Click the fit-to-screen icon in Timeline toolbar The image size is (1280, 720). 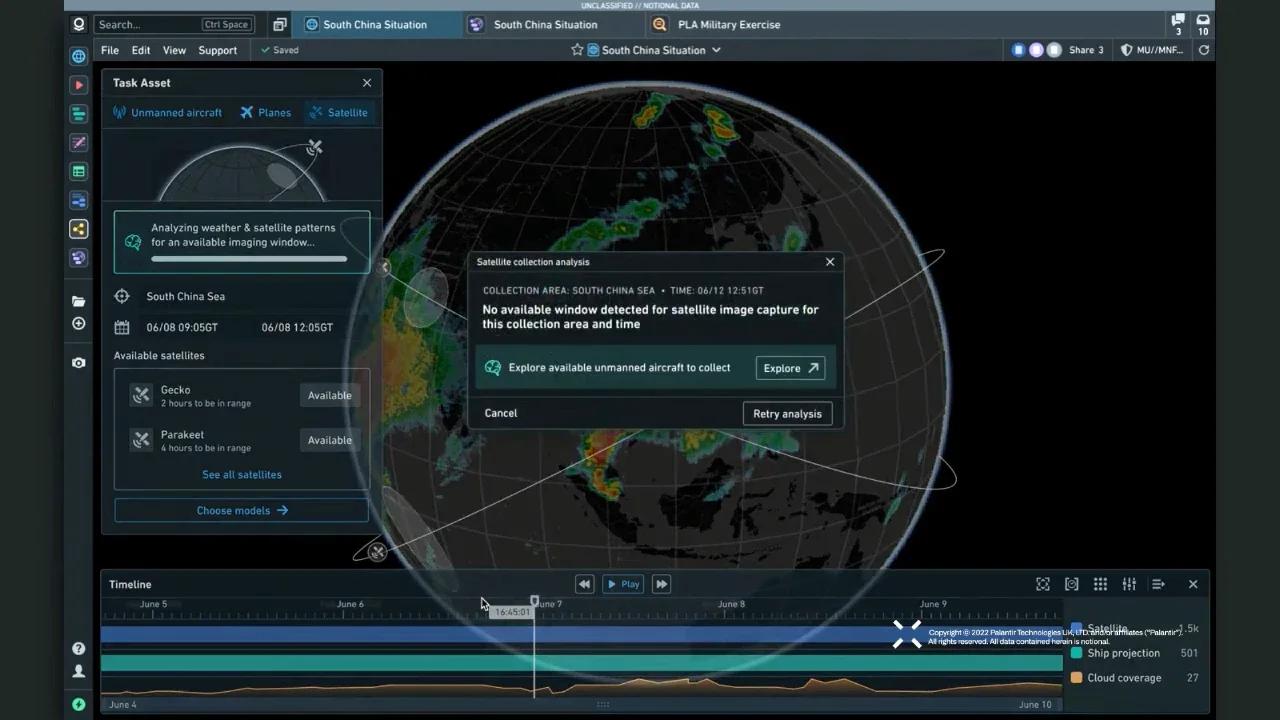point(1042,584)
